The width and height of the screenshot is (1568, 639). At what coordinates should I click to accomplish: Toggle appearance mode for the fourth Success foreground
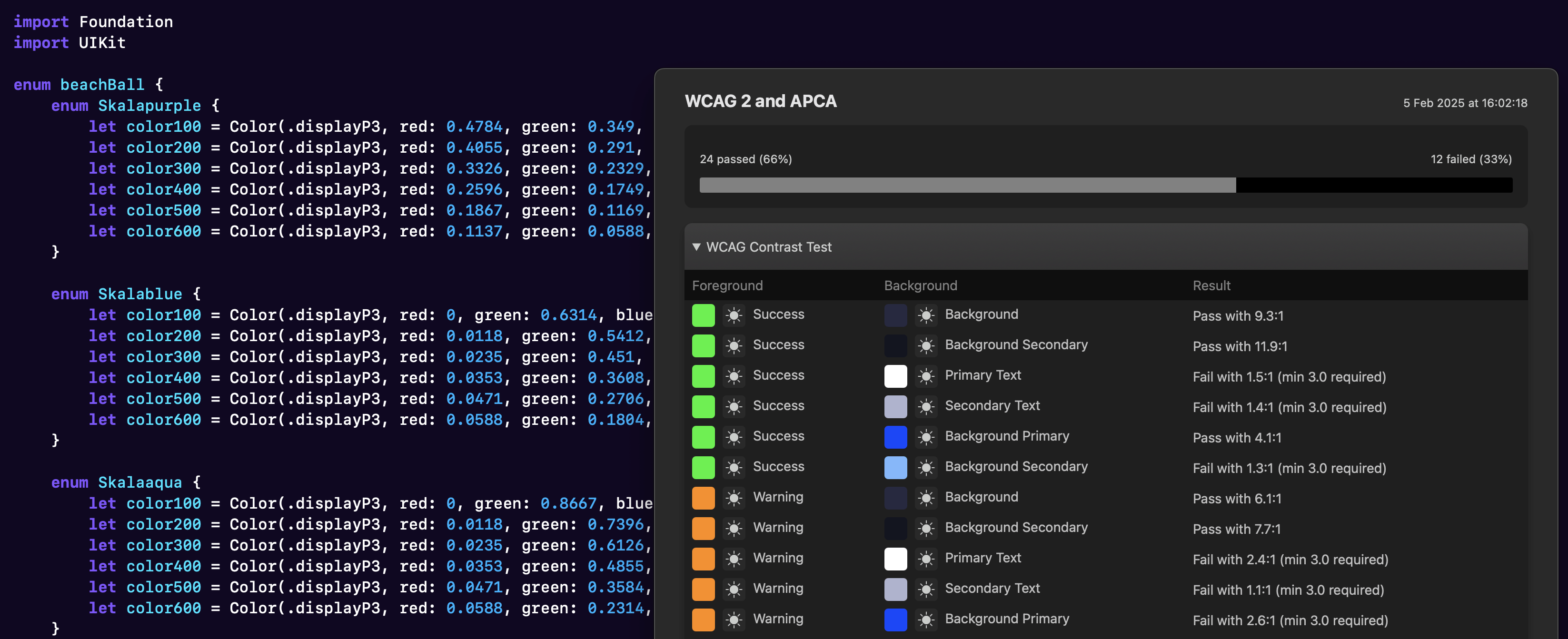(x=734, y=406)
